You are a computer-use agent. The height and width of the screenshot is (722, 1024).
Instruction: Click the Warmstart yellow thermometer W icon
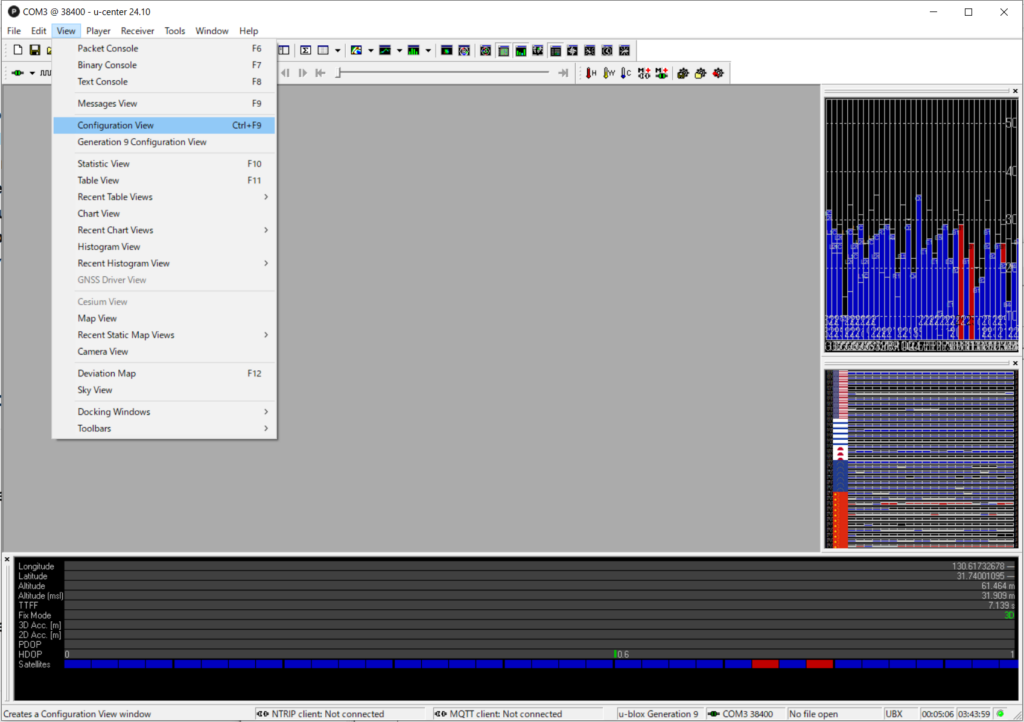(x=609, y=73)
